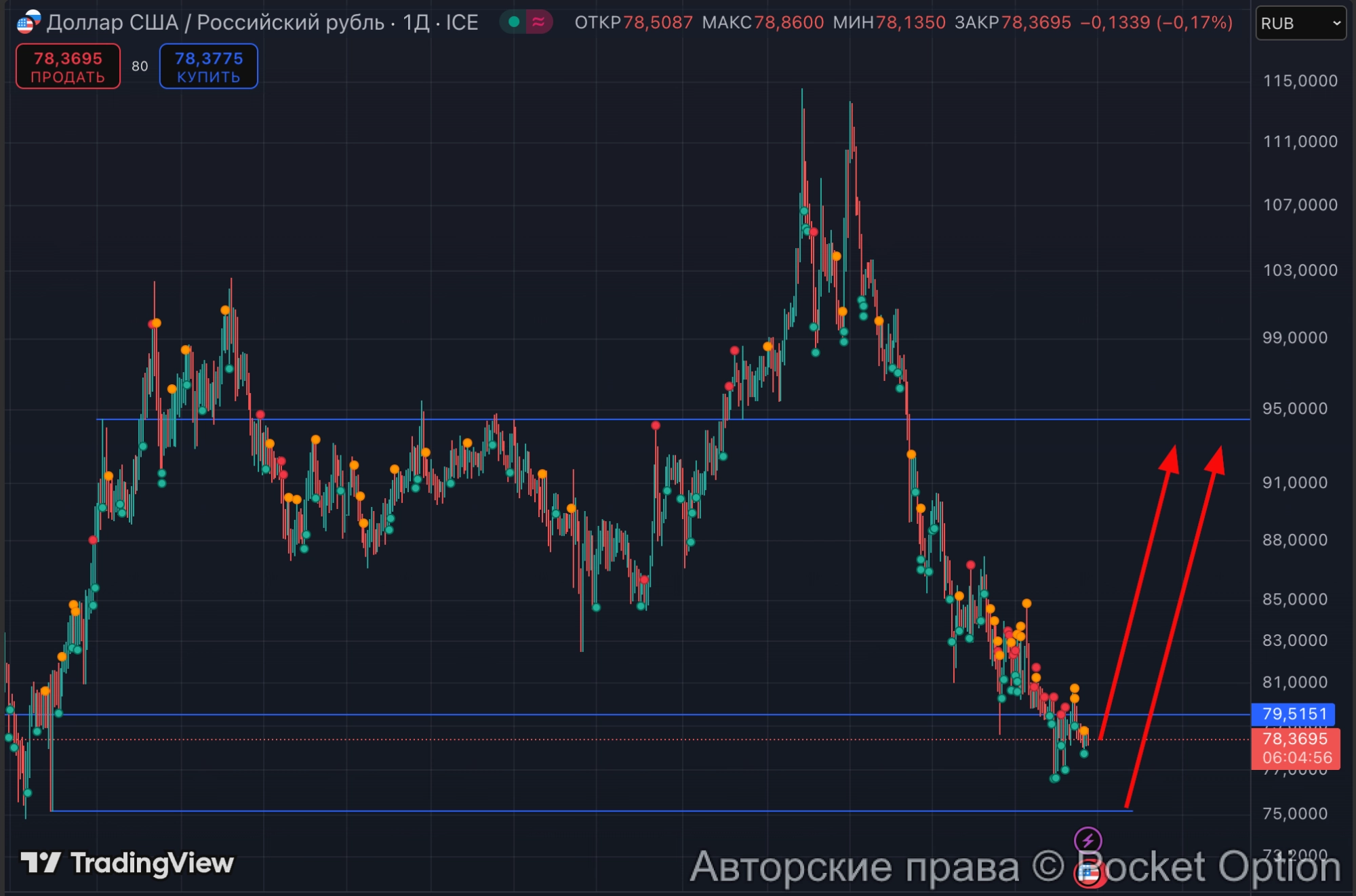Click the red 78,3695 current price label

click(1295, 739)
